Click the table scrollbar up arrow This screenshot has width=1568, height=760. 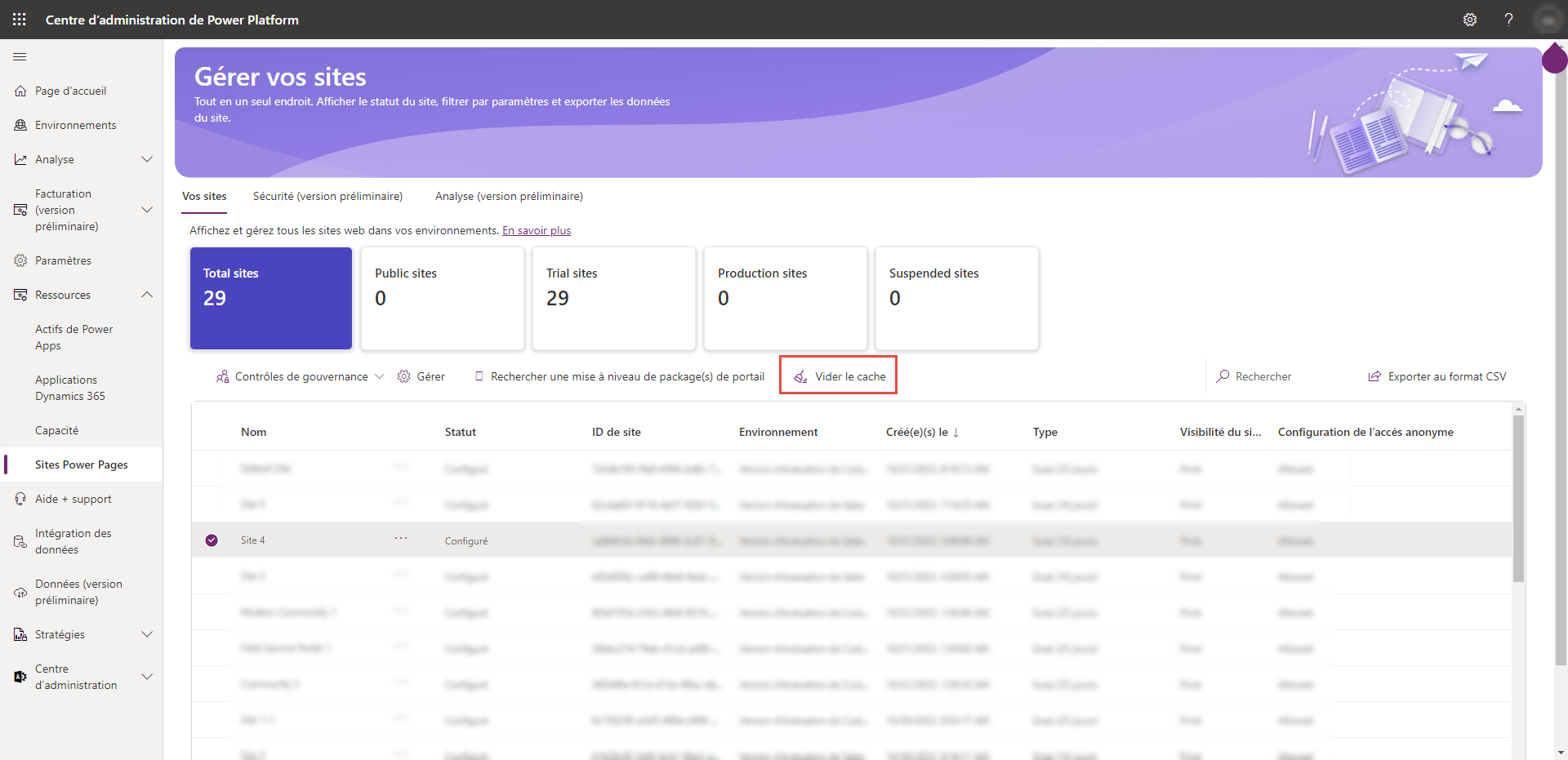tap(1518, 408)
